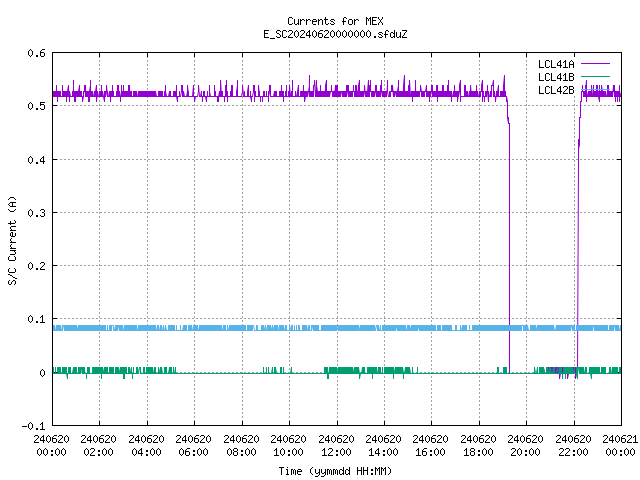This screenshot has height=480, width=640.
Task: Click the 0.2 y-axis tick value
Action: [x=36, y=266]
